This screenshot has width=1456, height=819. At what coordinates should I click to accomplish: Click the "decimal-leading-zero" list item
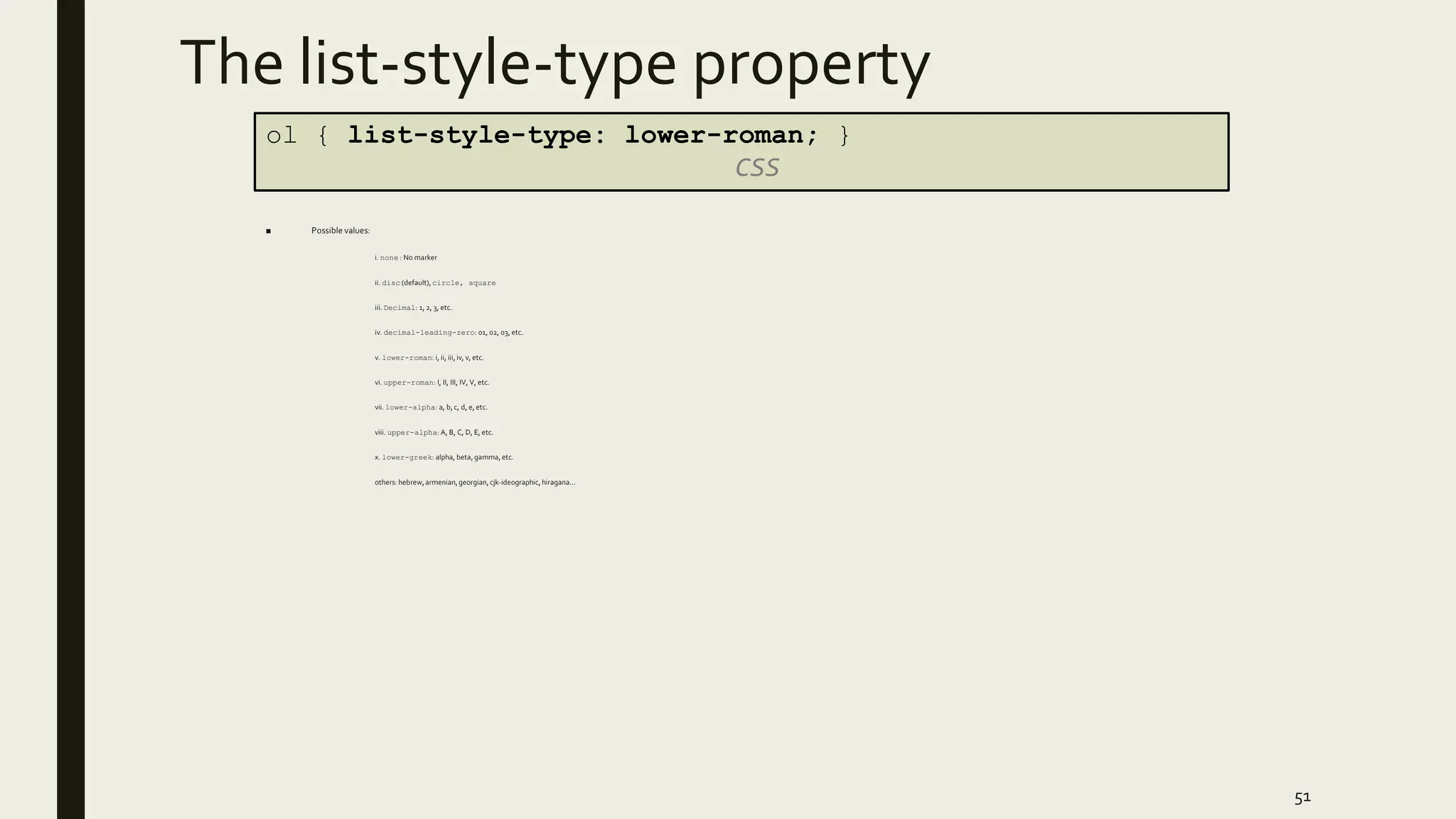(x=449, y=333)
